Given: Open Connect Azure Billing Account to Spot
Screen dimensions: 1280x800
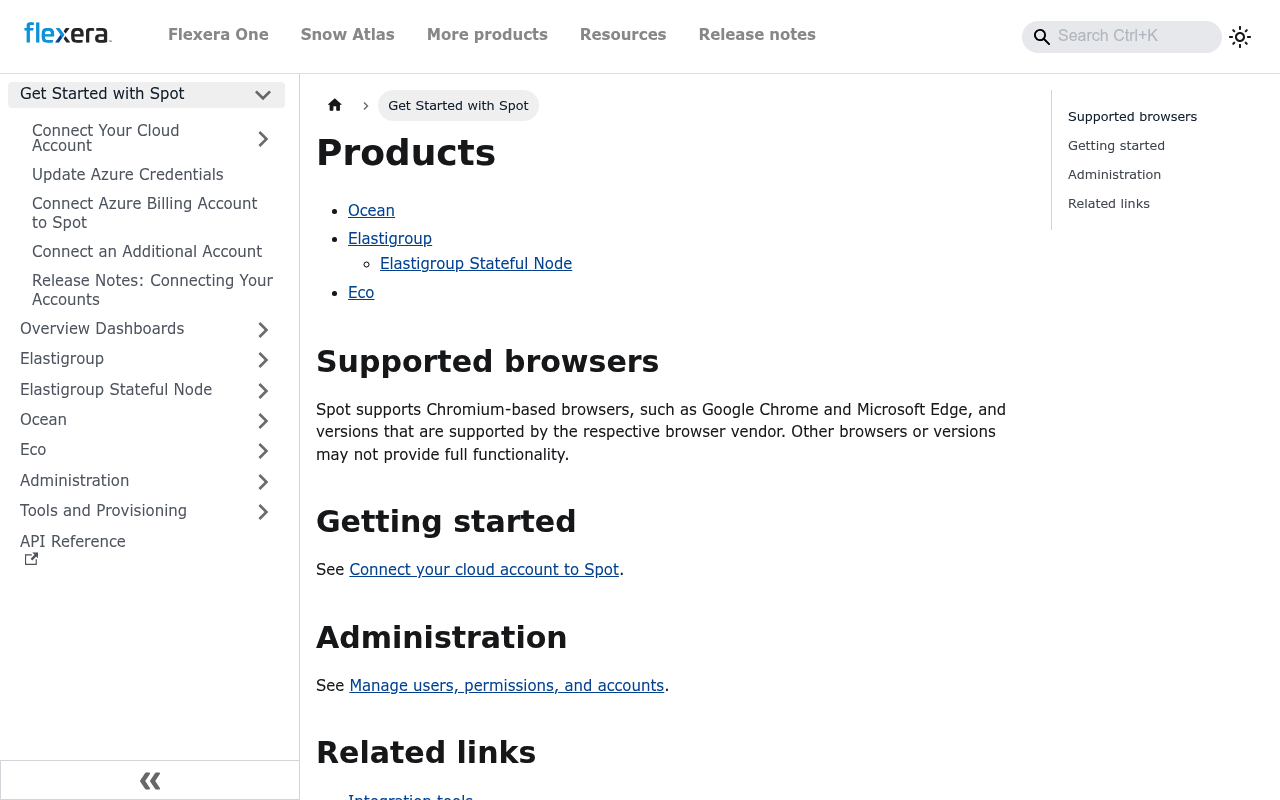Looking at the screenshot, I should coord(145,213).
